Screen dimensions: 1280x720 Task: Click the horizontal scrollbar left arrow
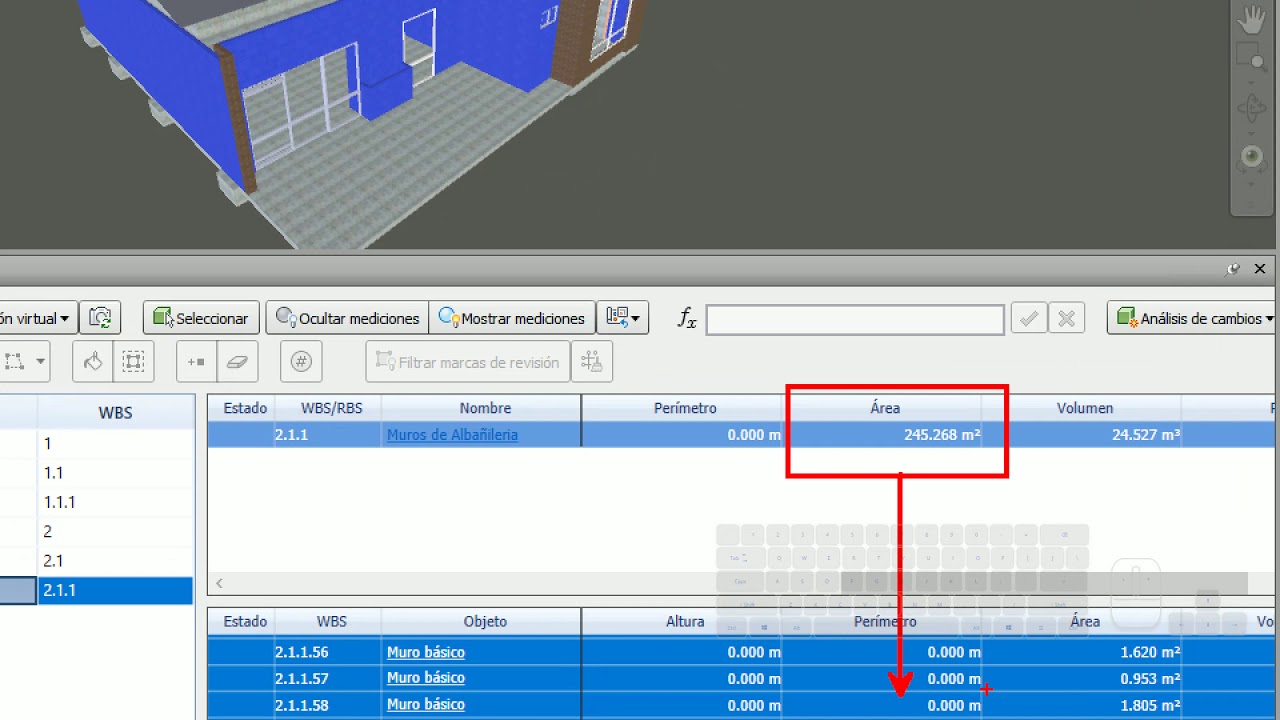click(x=219, y=583)
